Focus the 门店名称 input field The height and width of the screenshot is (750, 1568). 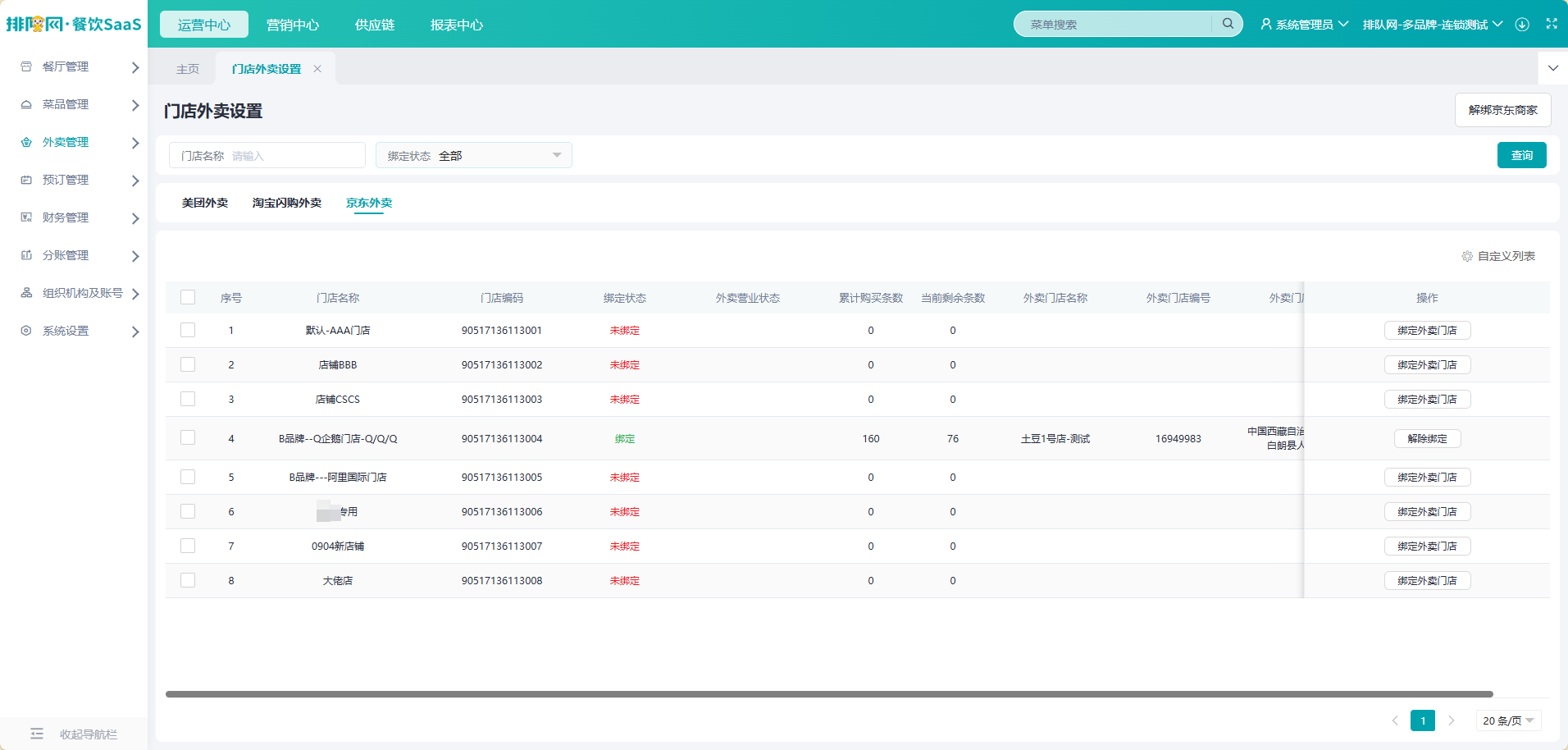click(267, 155)
